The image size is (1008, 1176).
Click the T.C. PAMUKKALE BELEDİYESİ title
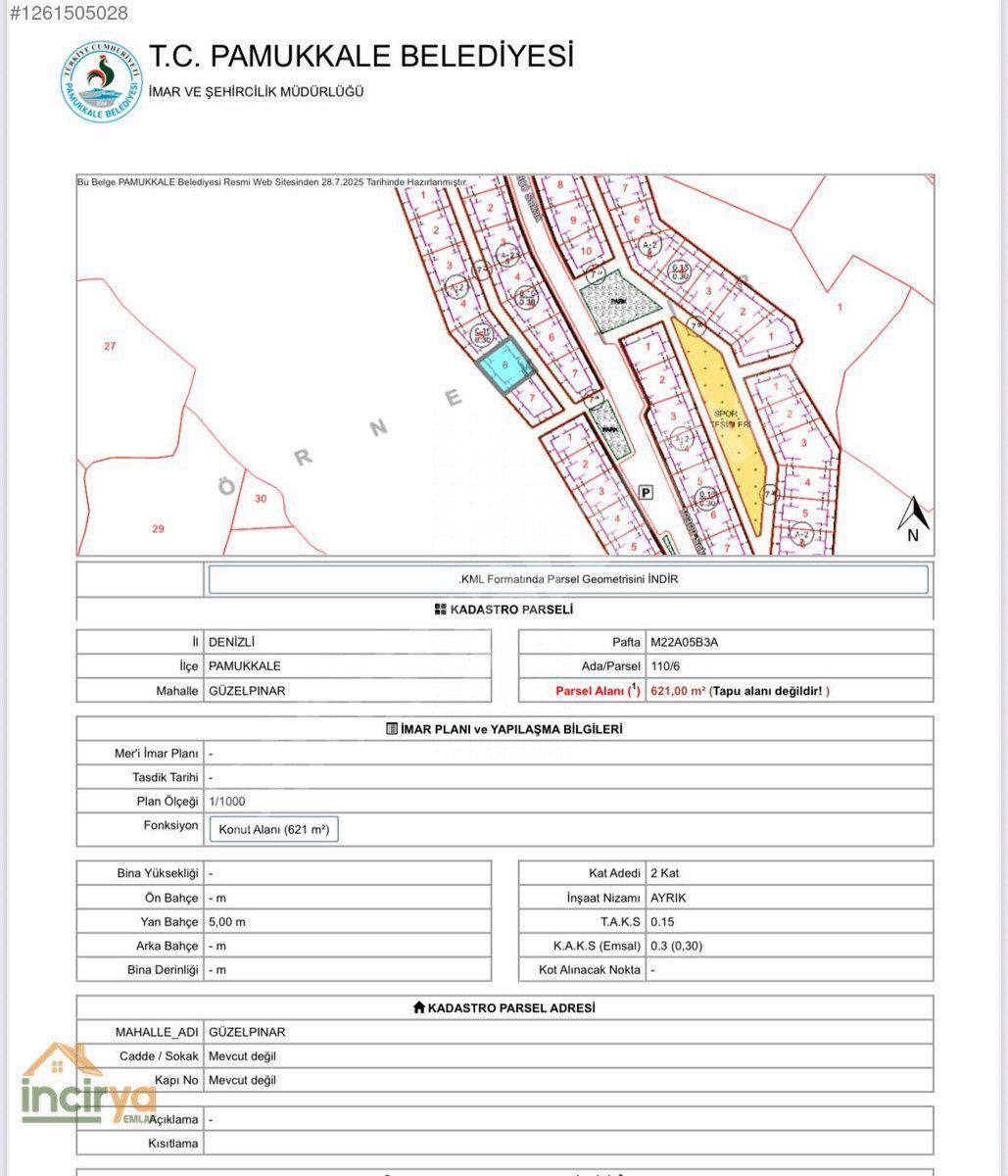click(x=360, y=56)
